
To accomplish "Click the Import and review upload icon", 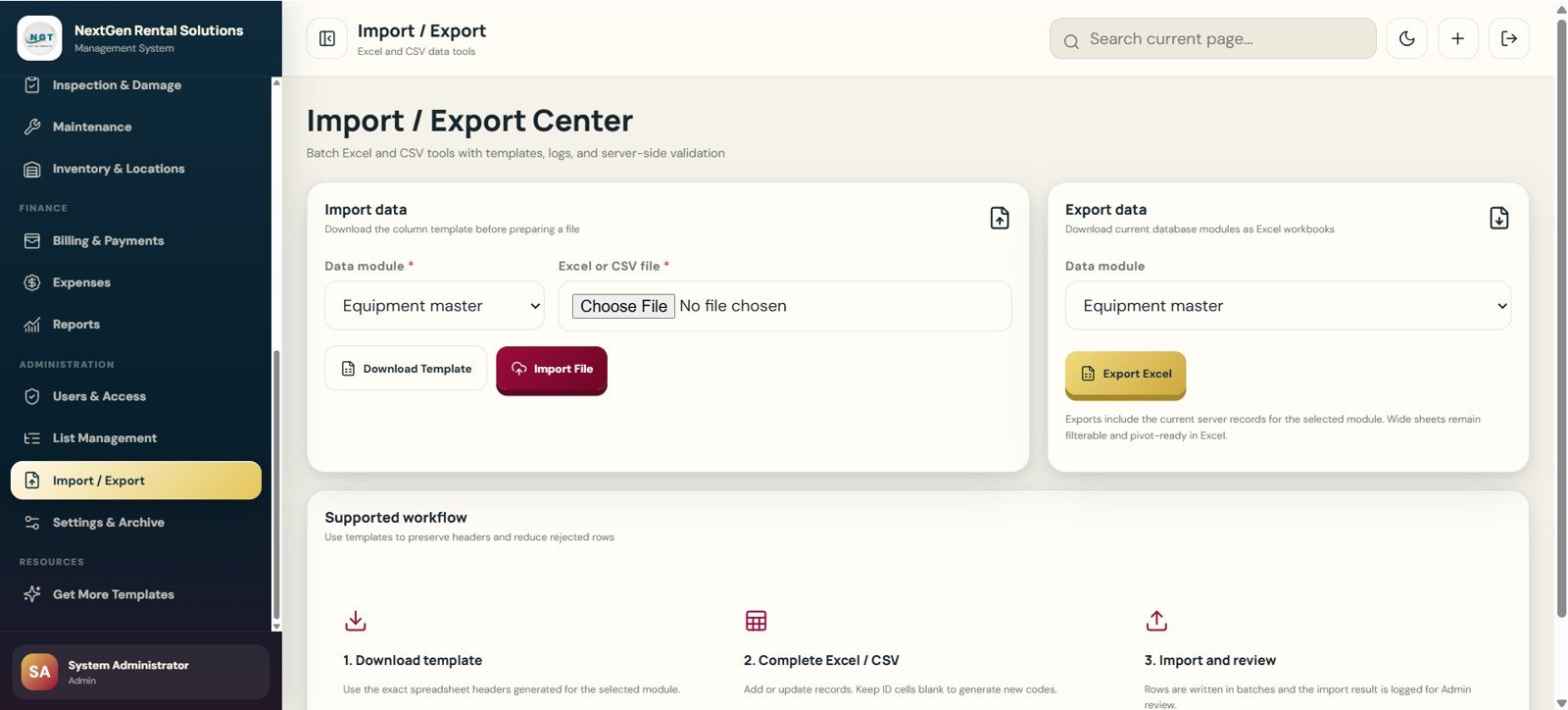I will (x=1156, y=621).
